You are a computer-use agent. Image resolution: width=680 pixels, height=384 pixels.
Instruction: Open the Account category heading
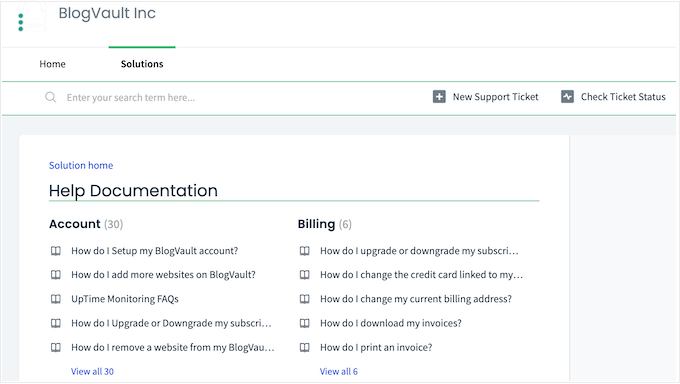tap(75, 224)
